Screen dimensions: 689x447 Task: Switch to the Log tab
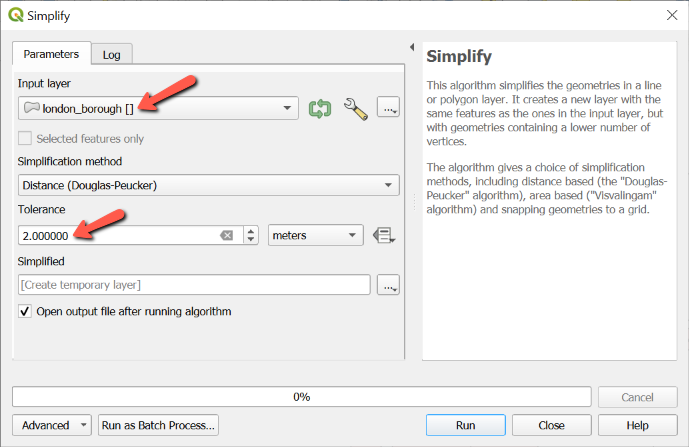[x=112, y=55]
